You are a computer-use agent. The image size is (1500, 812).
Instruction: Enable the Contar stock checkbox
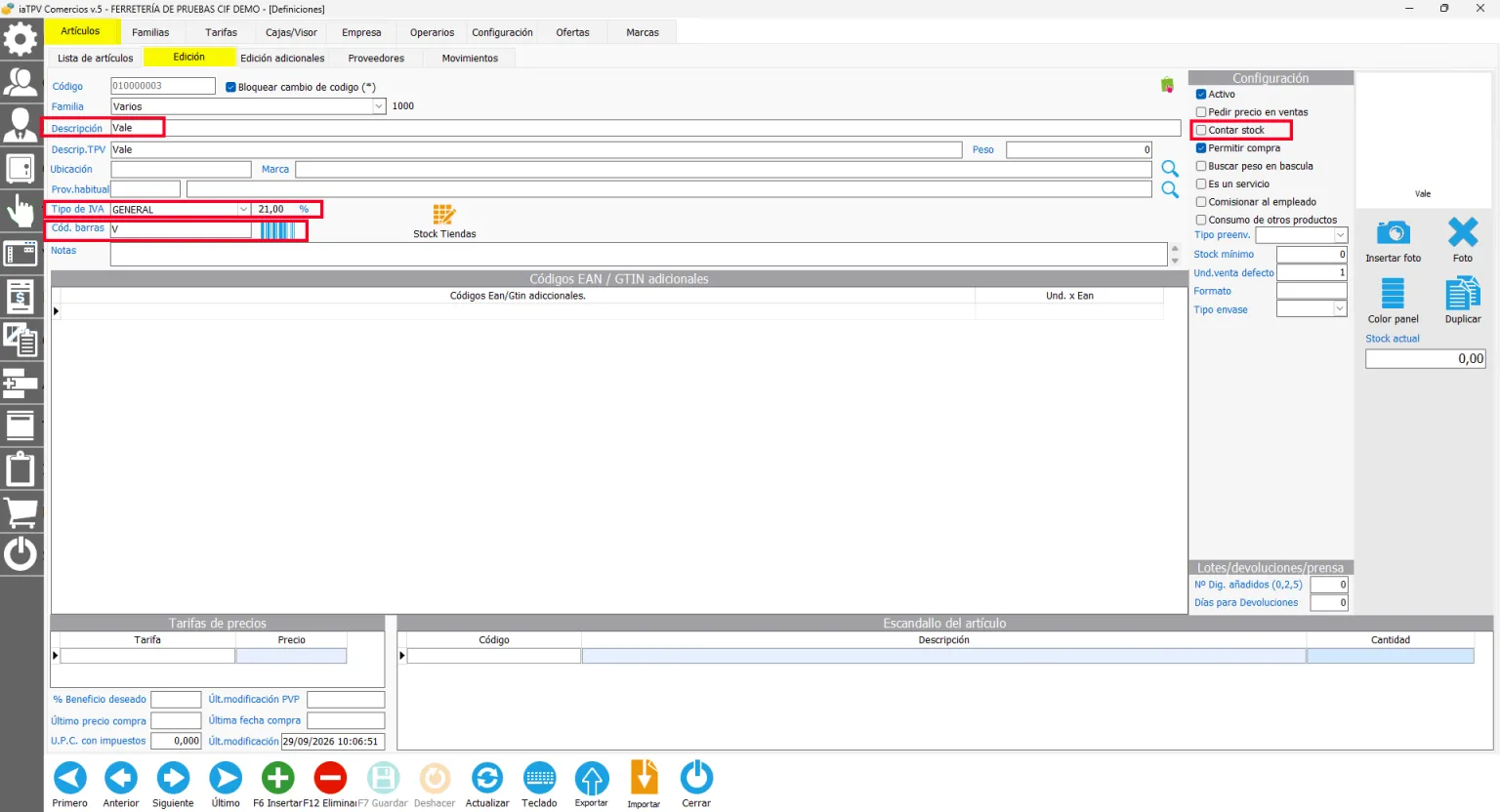point(1201,130)
